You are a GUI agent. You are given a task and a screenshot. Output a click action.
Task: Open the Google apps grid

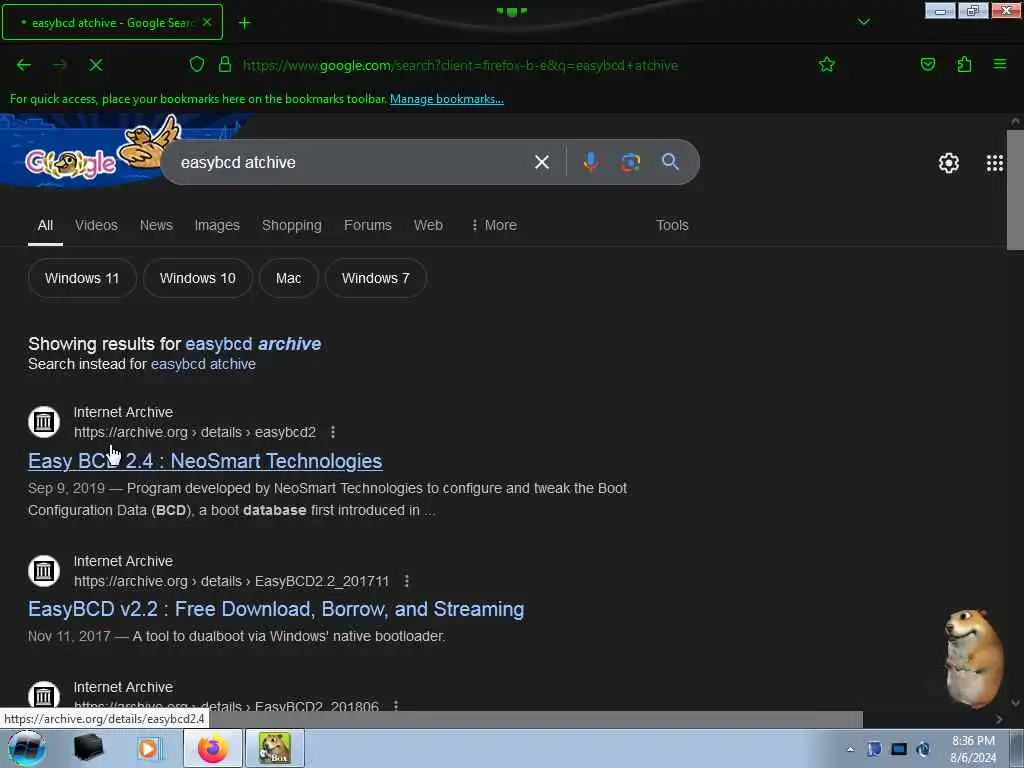pyautogui.click(x=995, y=163)
